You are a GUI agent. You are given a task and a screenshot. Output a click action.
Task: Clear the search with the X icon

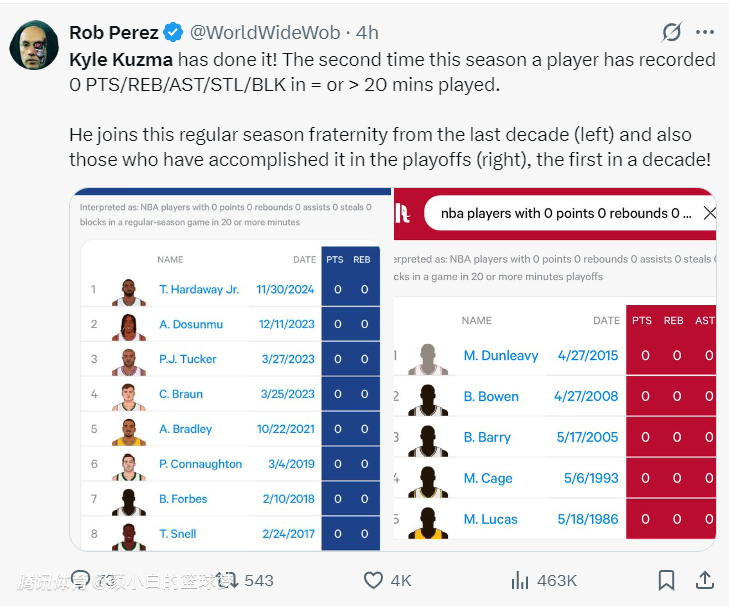(709, 213)
